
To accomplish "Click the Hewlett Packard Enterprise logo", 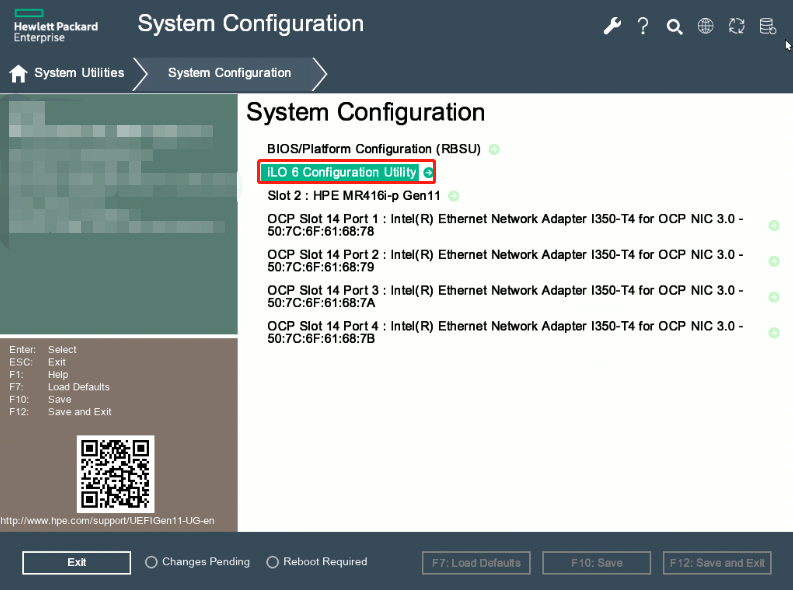I will pos(56,28).
